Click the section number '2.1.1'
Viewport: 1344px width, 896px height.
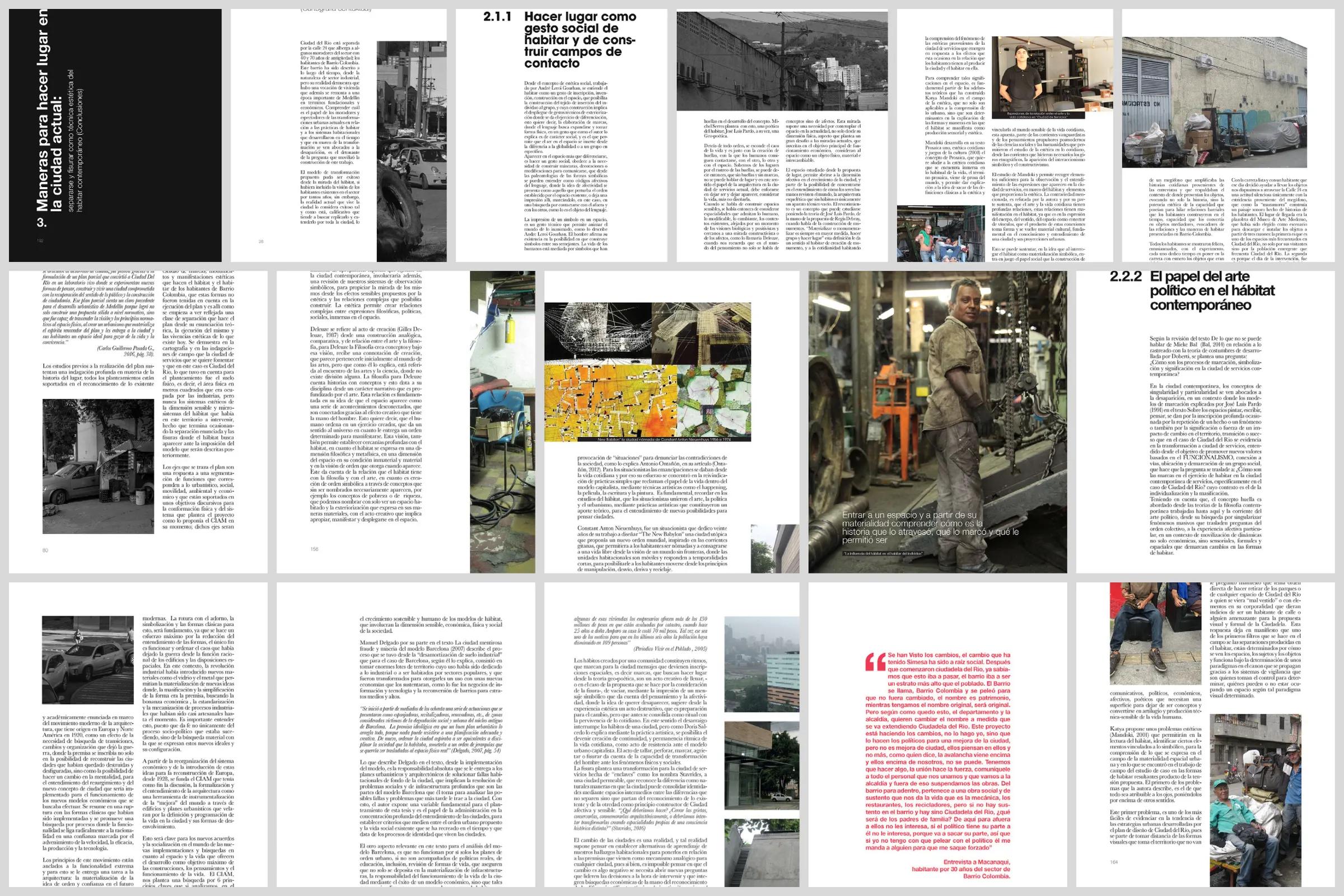[x=497, y=17]
